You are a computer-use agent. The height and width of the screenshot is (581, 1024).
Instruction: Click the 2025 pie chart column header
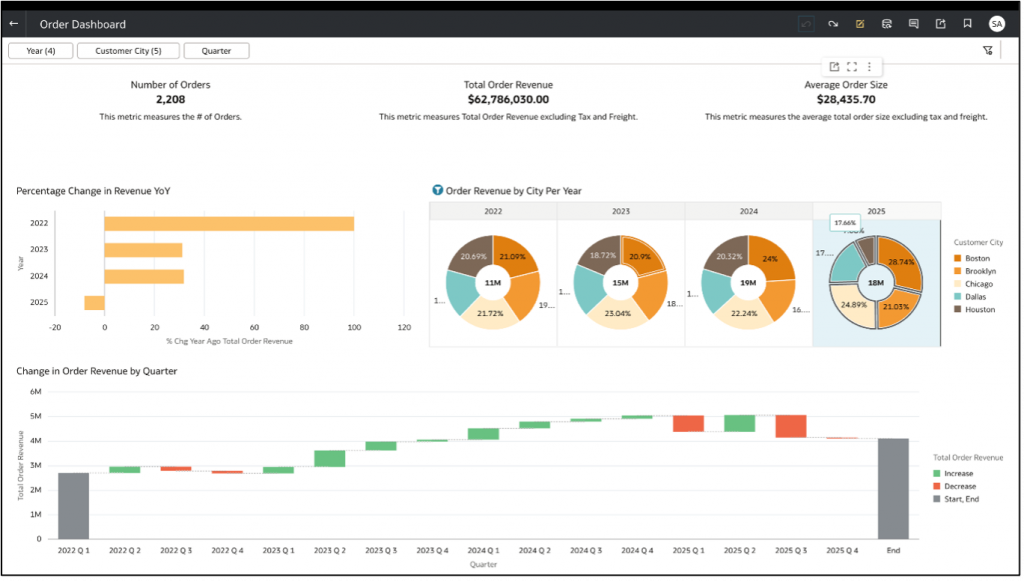pos(876,212)
